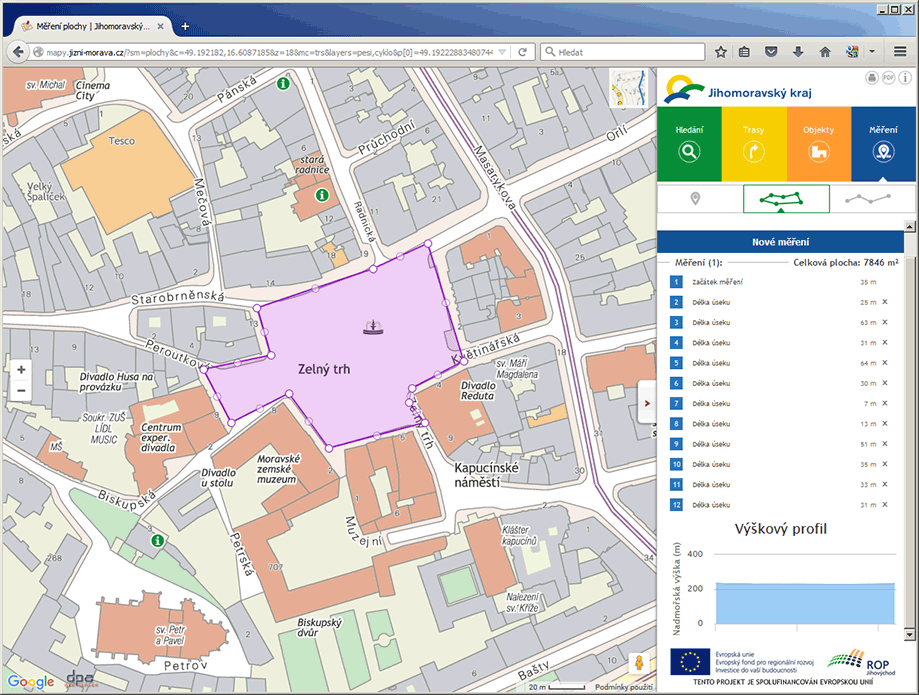Open the Podmínky použití terms link

click(624, 687)
